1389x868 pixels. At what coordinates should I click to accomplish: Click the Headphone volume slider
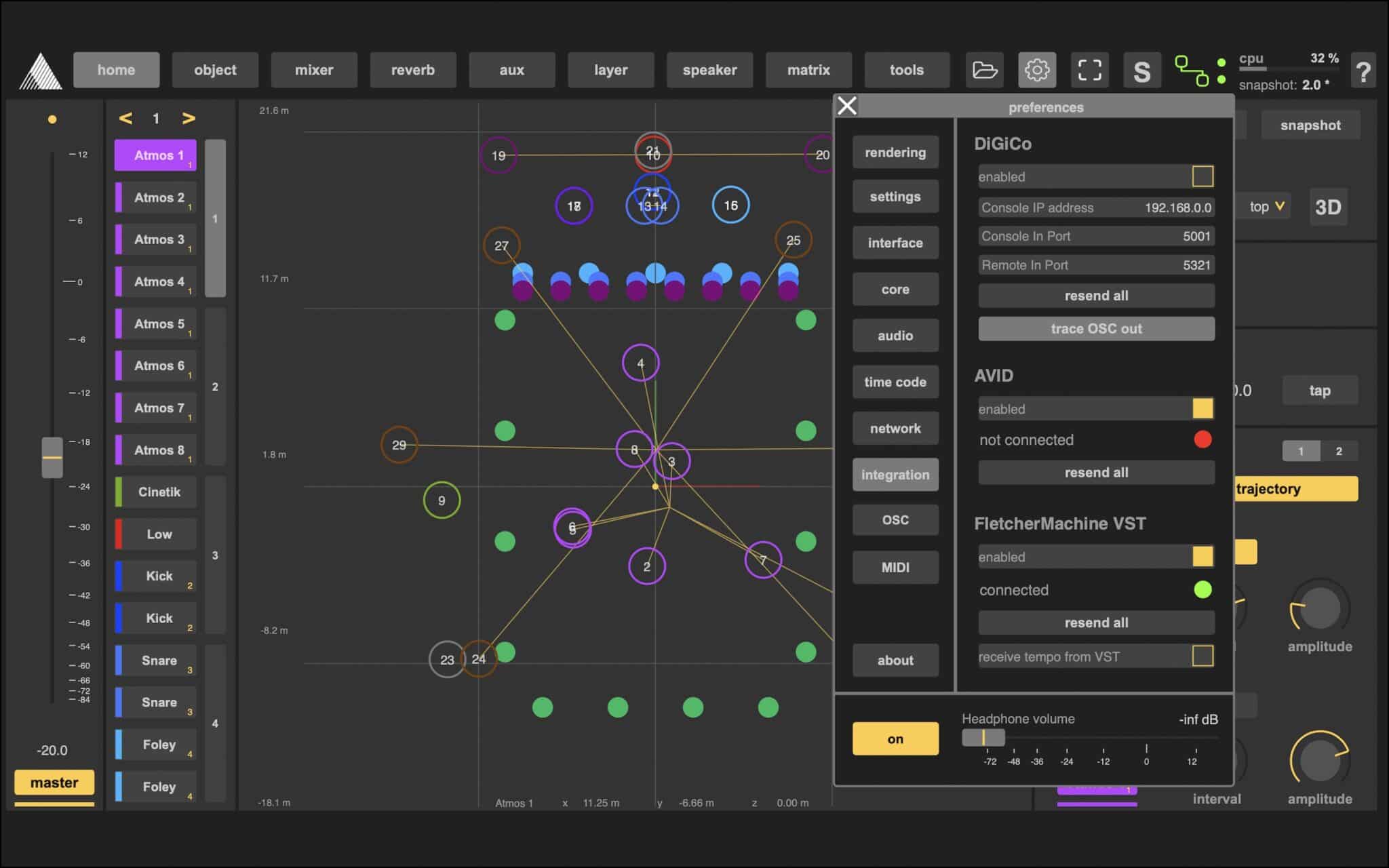(x=983, y=737)
